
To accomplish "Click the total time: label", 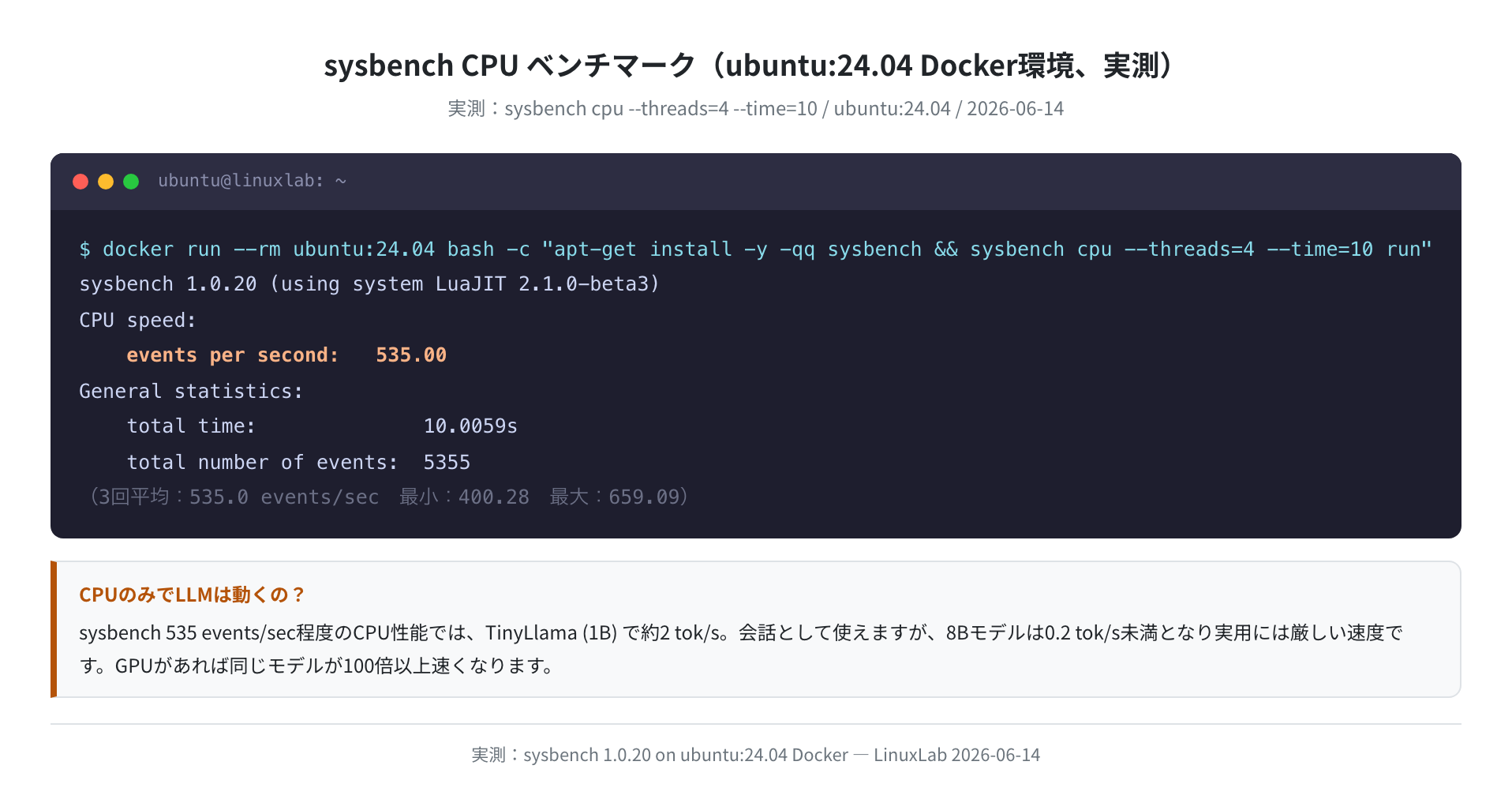I will (x=191, y=426).
